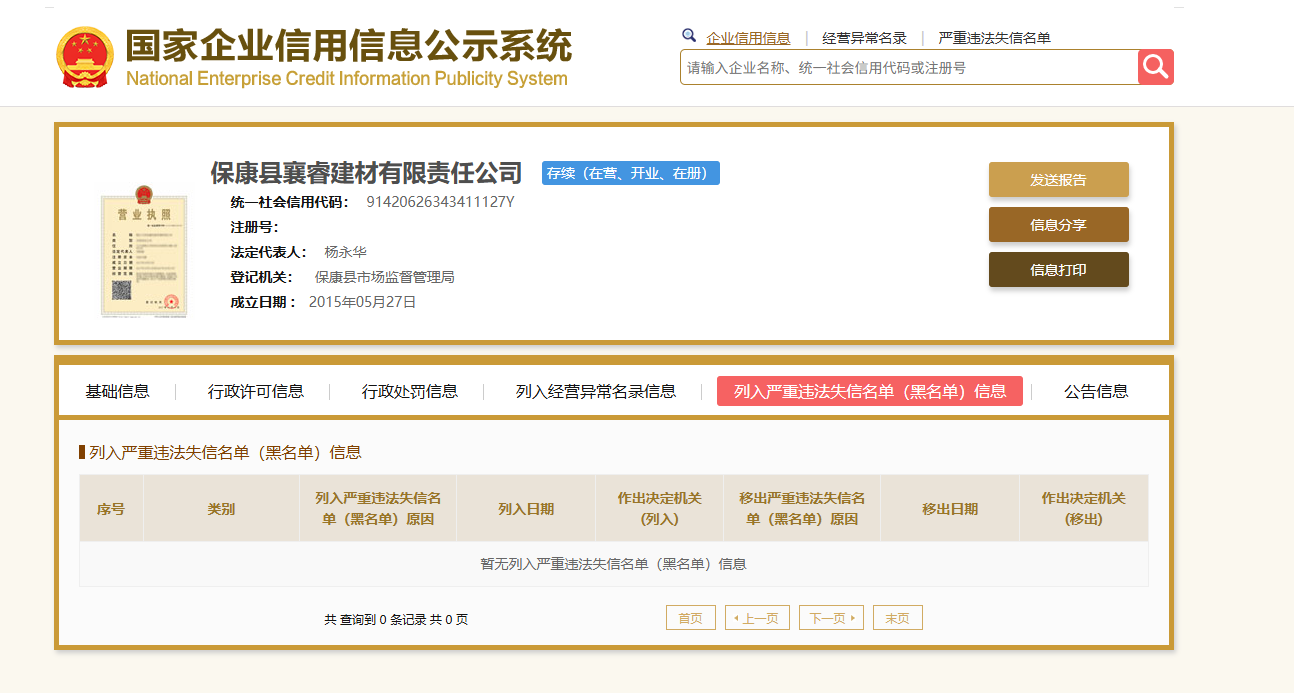Select the 严重违法失信名单 search category
1294x693 pixels.
tap(994, 38)
